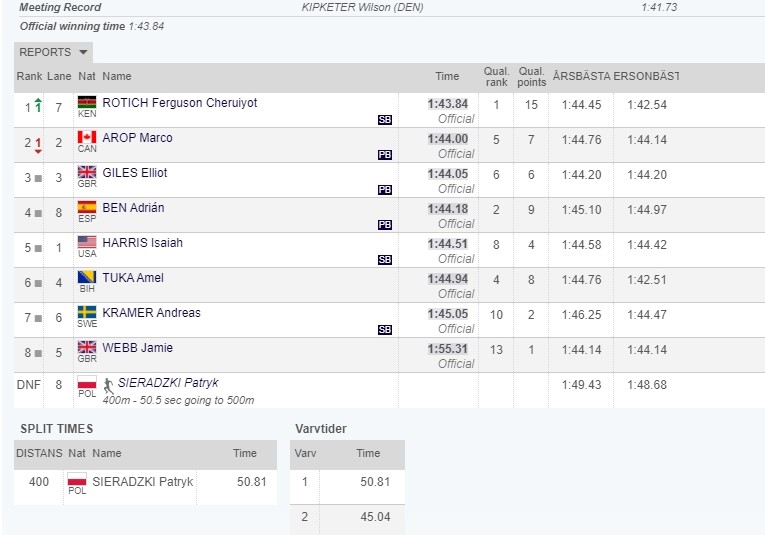Click the Poland flag in split times
Viewport: 765px width, 535px height.
pos(77,482)
